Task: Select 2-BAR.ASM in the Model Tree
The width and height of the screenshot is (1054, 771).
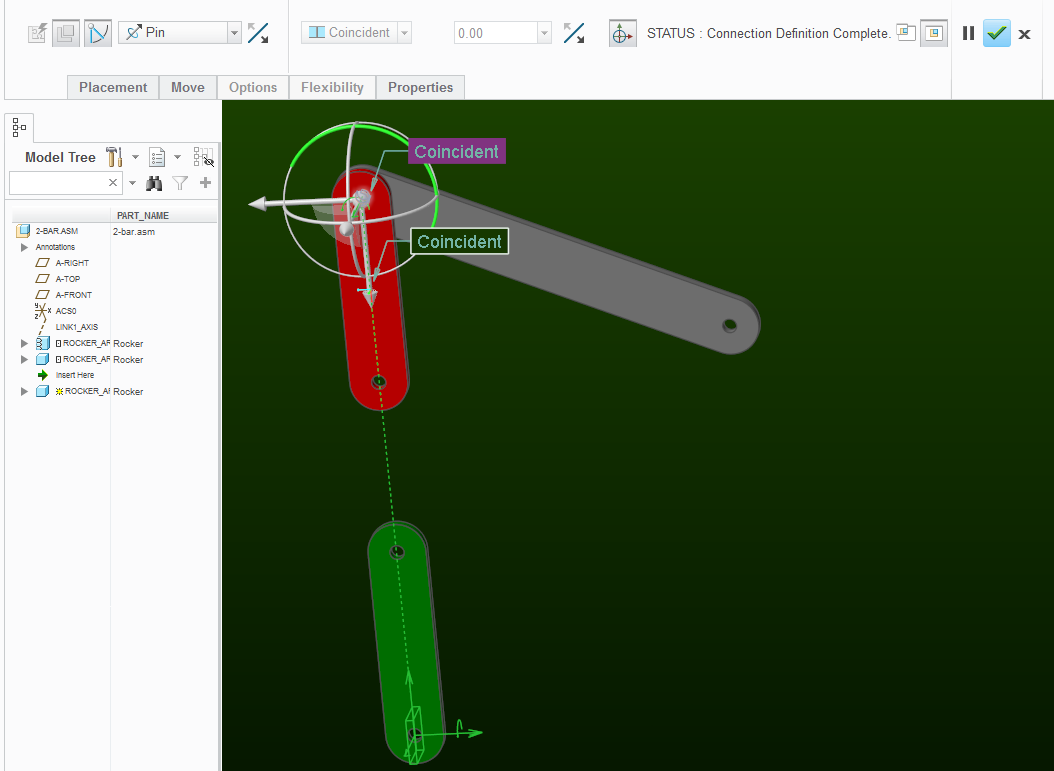Action: (56, 231)
